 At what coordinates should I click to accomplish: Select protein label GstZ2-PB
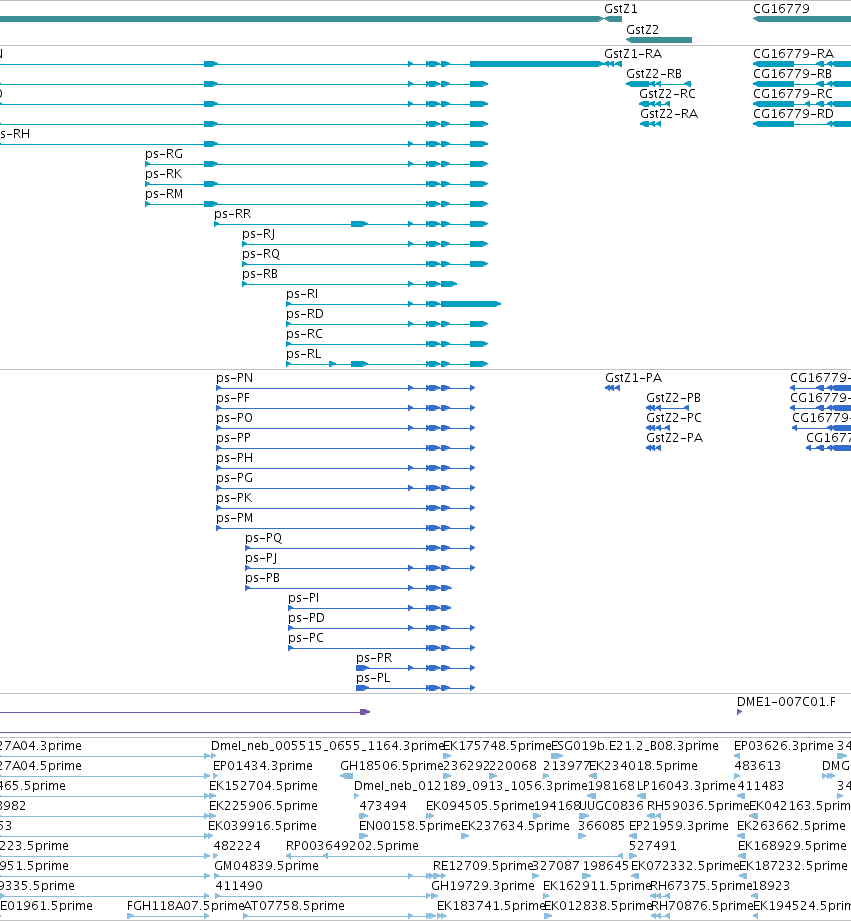click(x=674, y=398)
